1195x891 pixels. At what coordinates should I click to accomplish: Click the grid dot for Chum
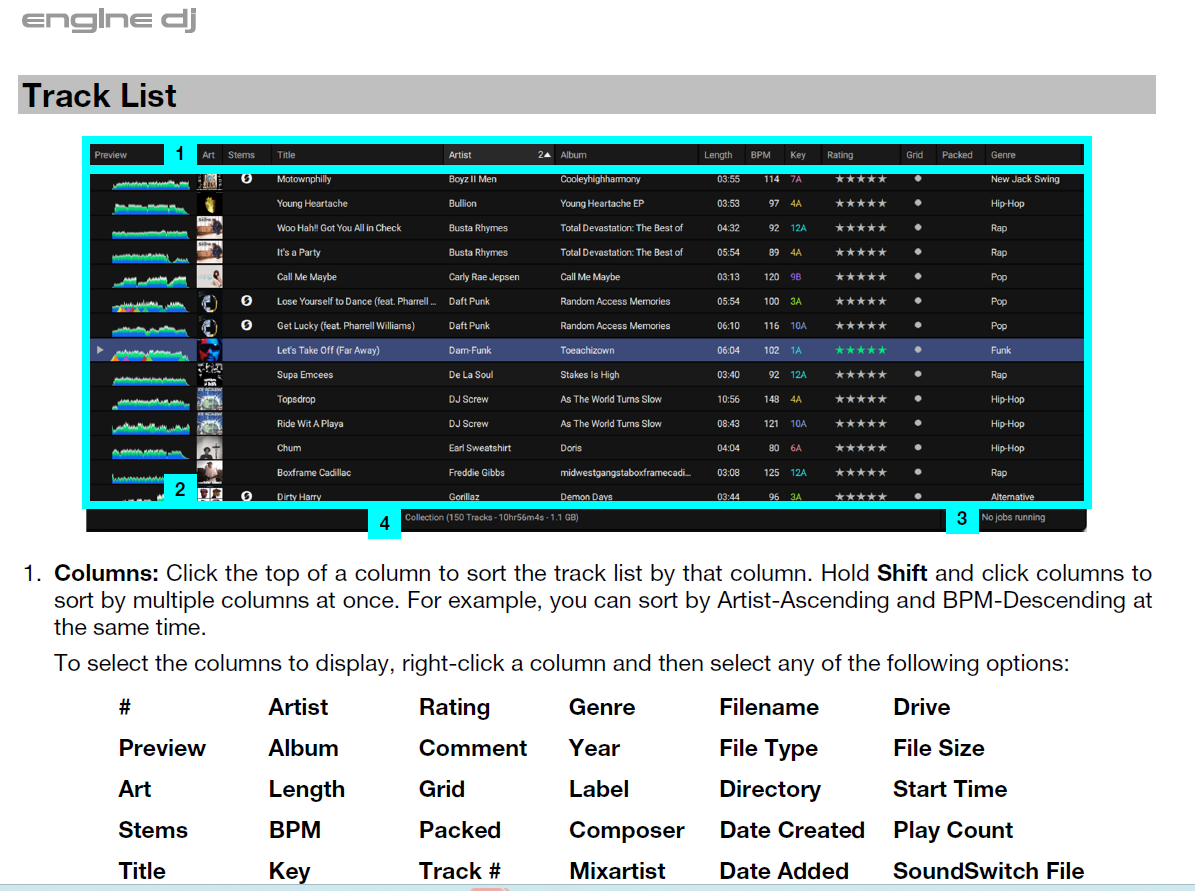pyautogui.click(x=918, y=447)
